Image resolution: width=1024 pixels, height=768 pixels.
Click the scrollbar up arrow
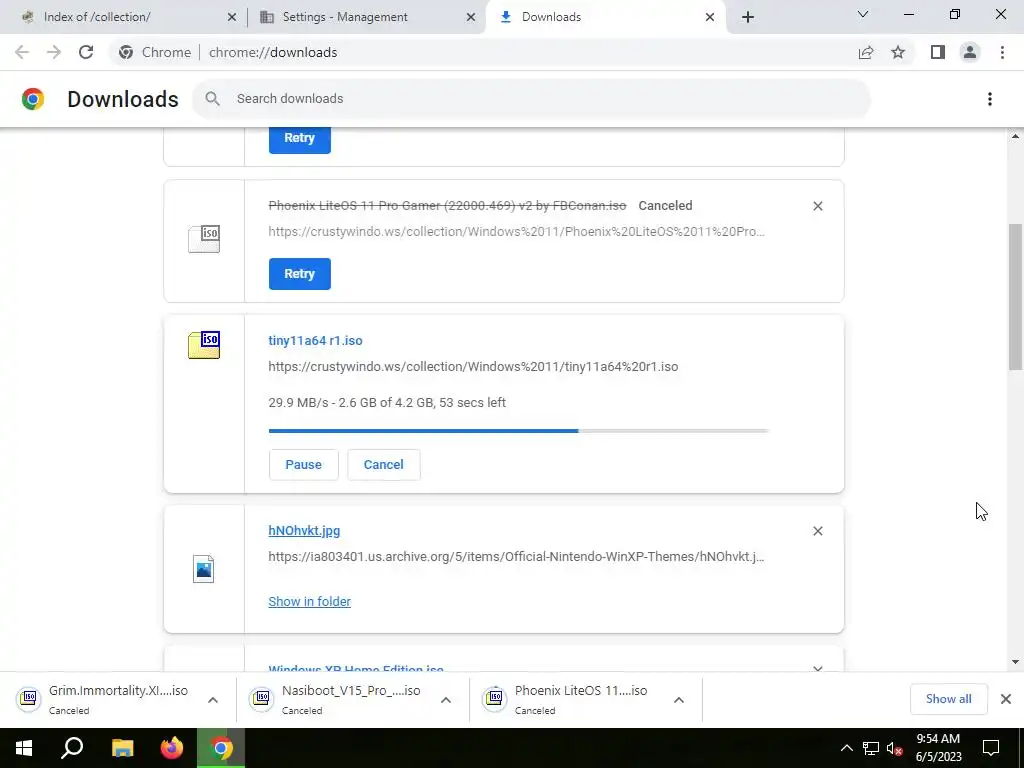pos(1015,136)
